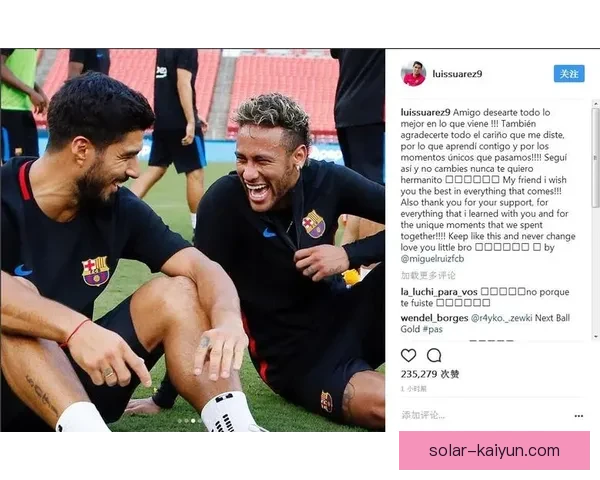This screenshot has width=600, height=480.
Task: Open luissuarez9 profile from header username
Action: coord(457,73)
